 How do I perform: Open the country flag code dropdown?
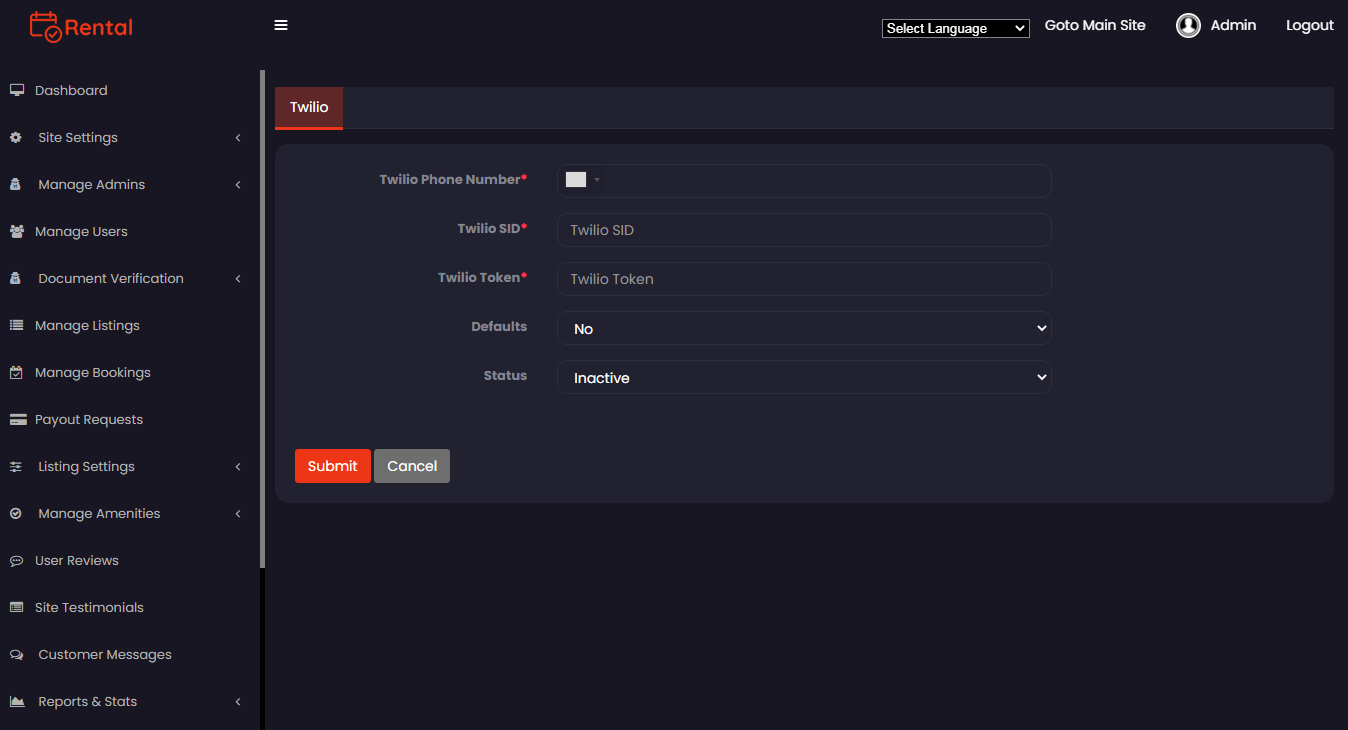[x=583, y=180]
